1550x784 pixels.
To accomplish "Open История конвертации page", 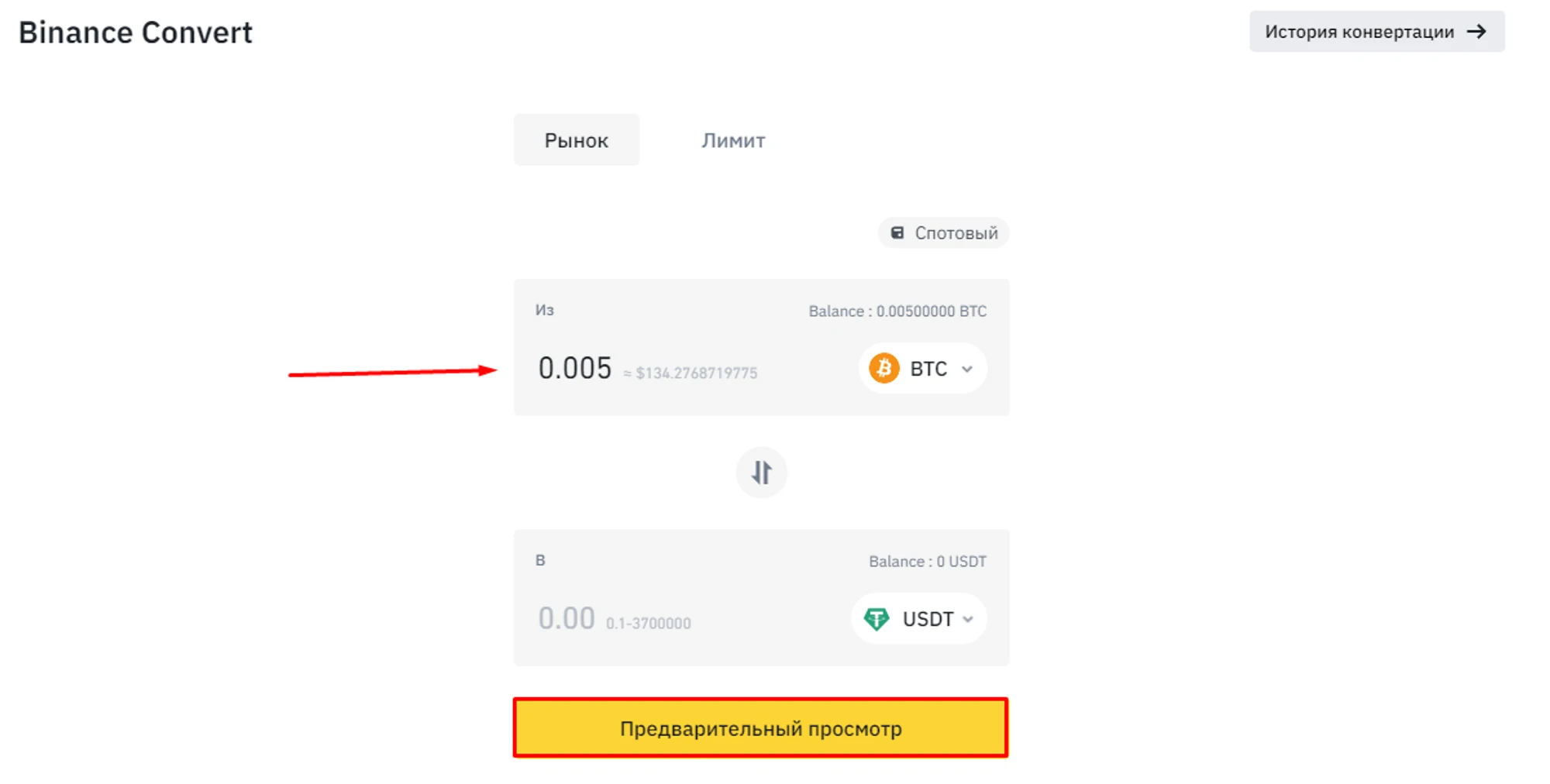I will click(x=1359, y=32).
